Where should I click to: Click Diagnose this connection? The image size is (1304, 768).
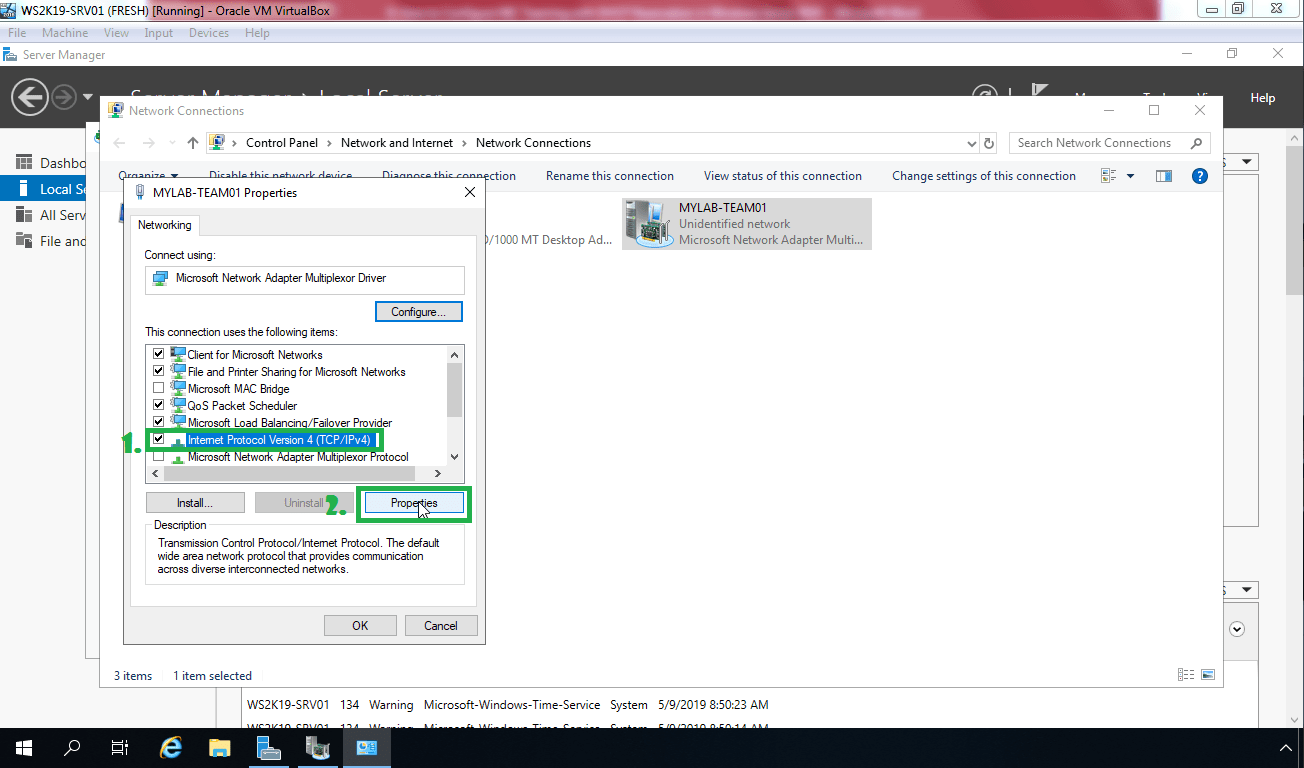449,176
